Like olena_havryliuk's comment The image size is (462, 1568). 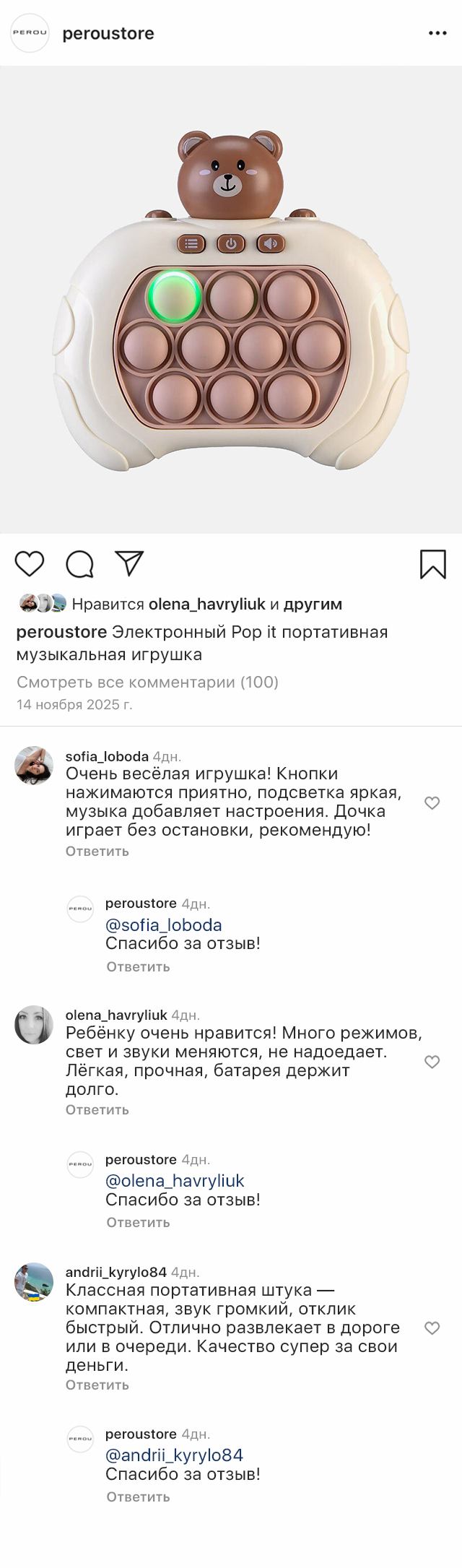pyautogui.click(x=432, y=1062)
